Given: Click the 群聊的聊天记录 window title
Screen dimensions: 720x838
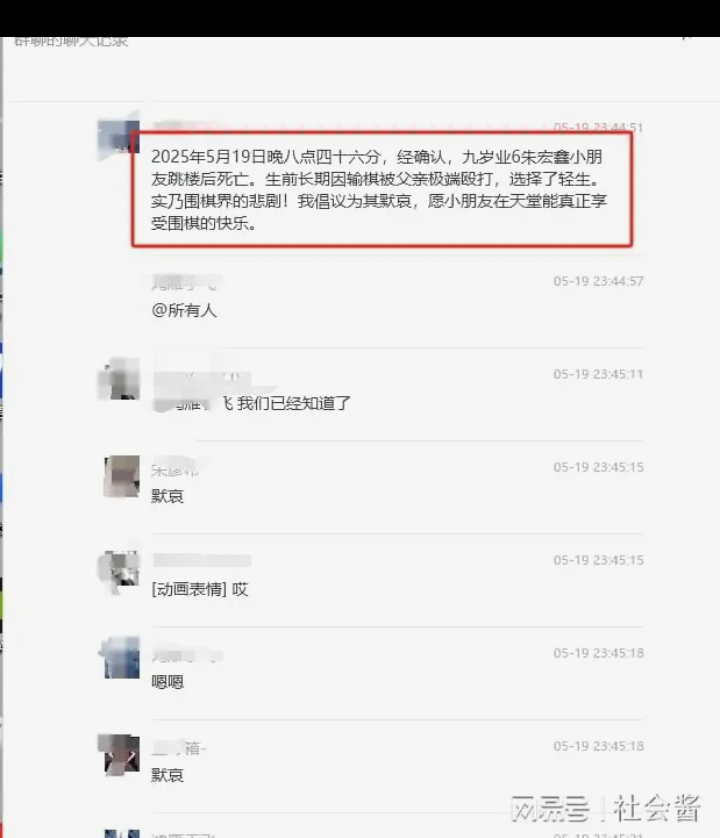Looking at the screenshot, I should (71, 41).
